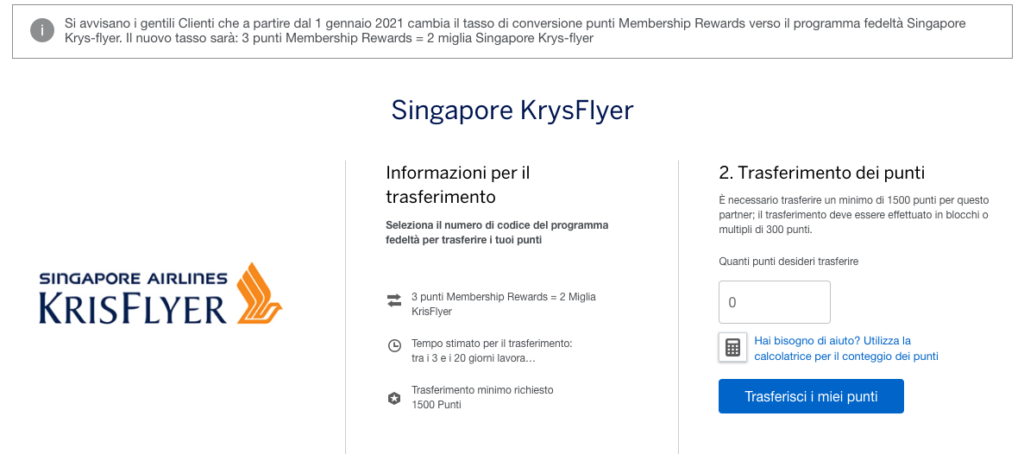Click the Quanti punti desideri trasferire label
Screen dimensions: 1024x467
788,261
